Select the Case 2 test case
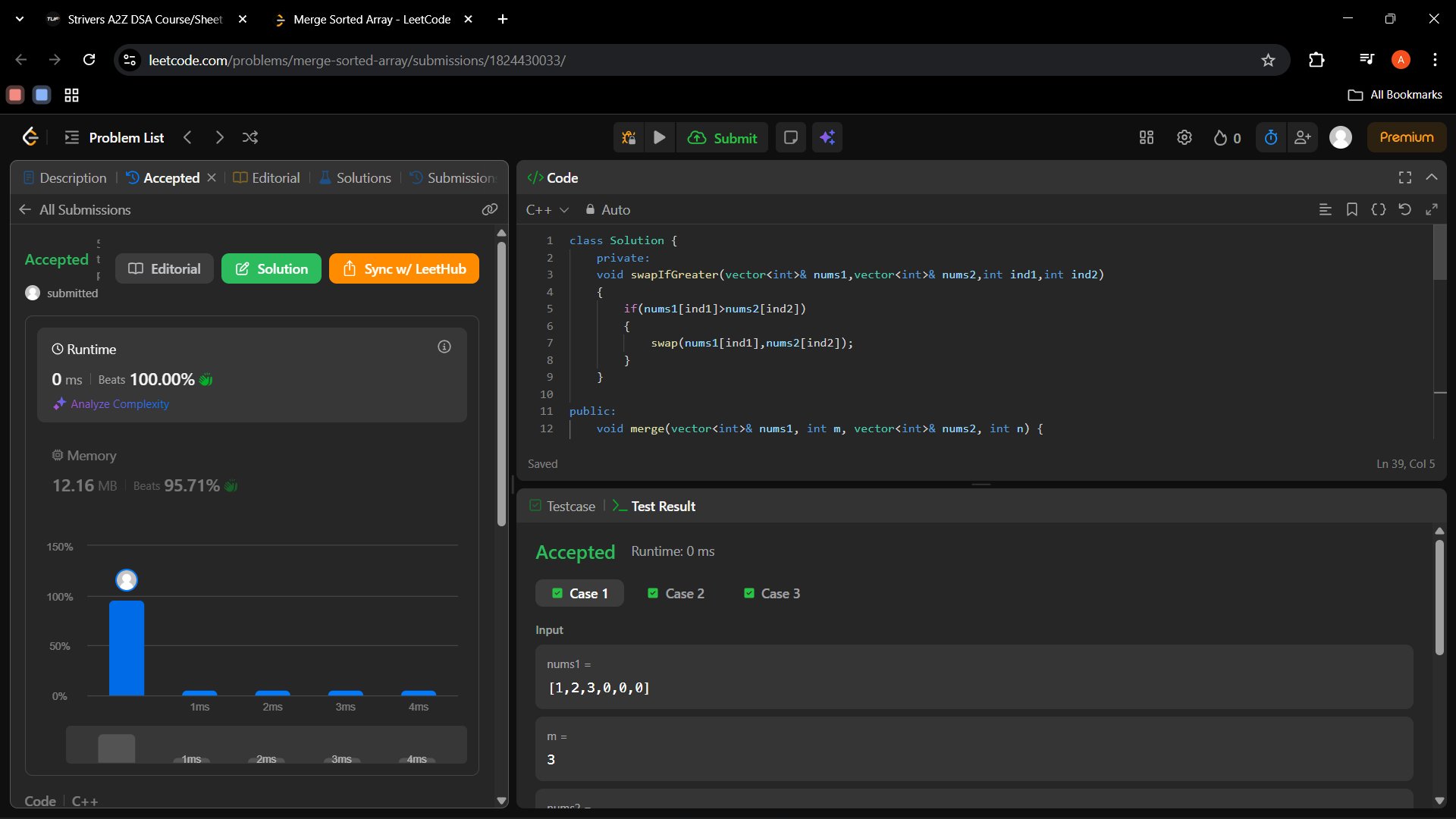 pos(676,594)
